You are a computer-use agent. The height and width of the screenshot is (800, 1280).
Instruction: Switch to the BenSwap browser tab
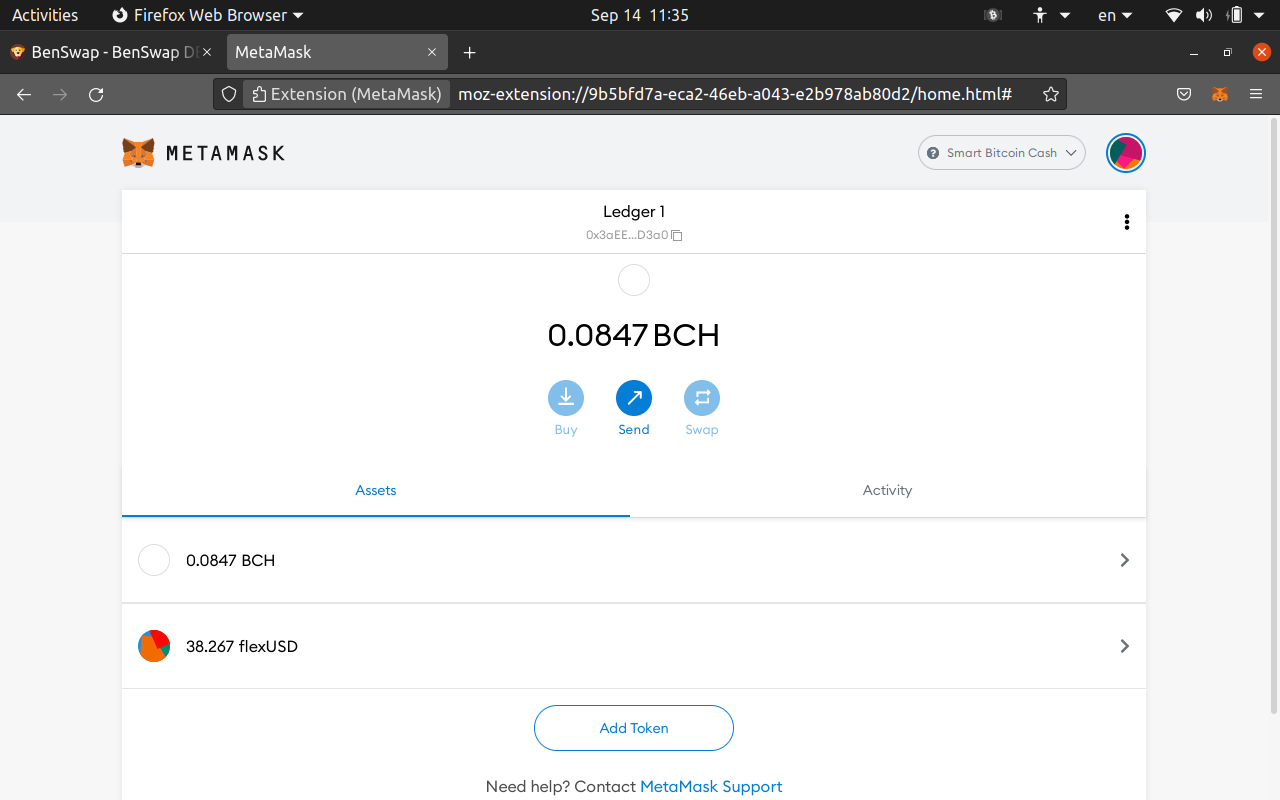(x=113, y=52)
